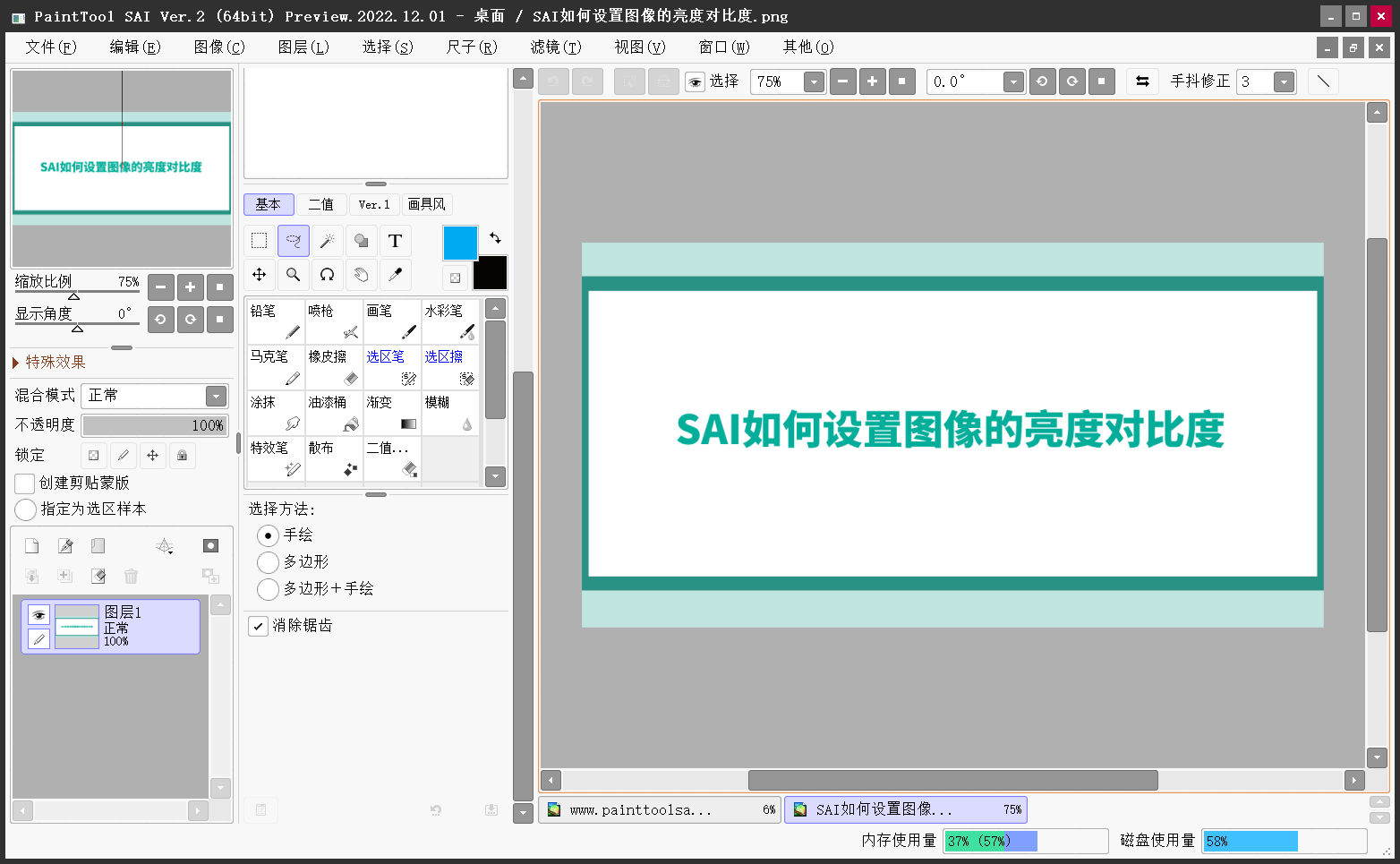Choose the 模糊 blur tool

tap(450, 413)
